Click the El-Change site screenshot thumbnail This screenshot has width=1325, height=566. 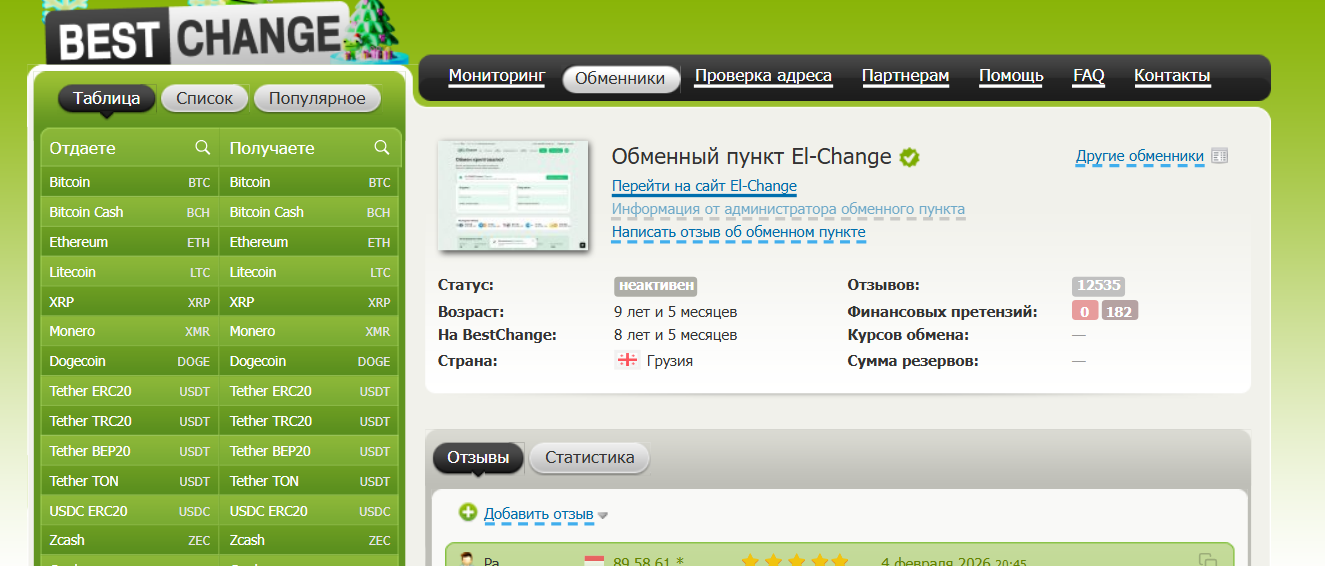point(513,196)
